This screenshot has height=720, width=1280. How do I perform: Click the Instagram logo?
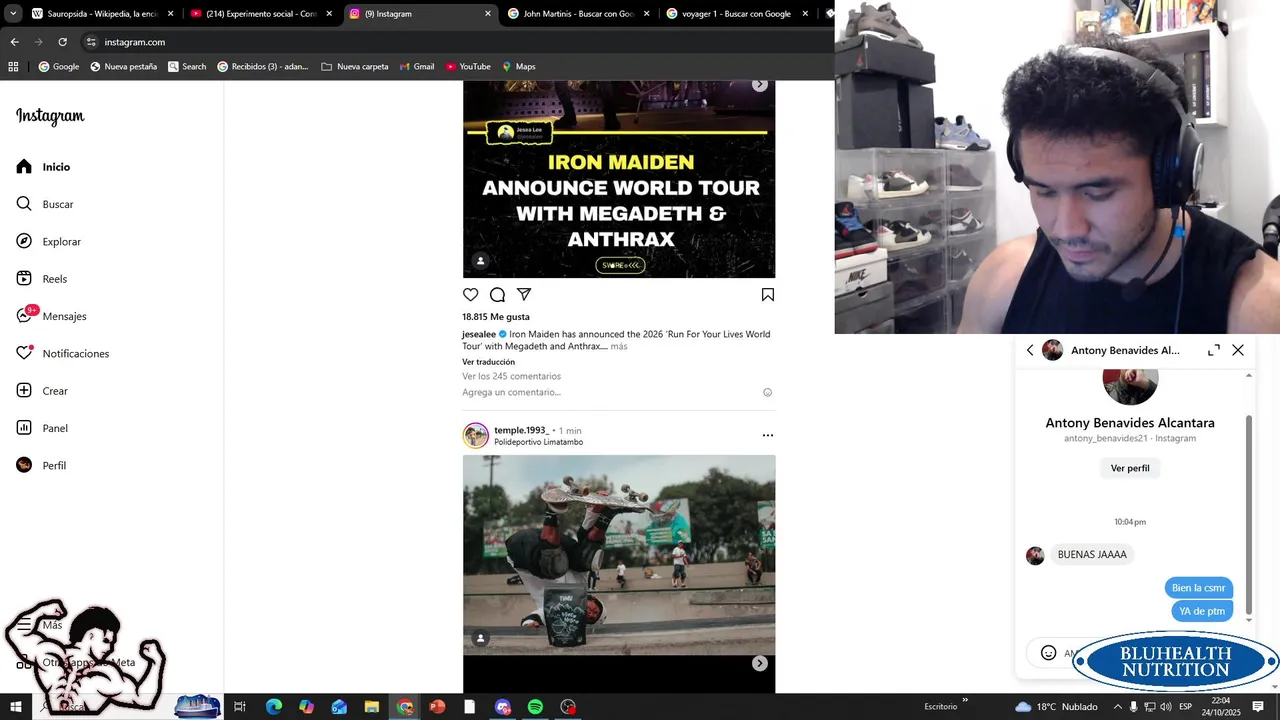pyautogui.click(x=50, y=116)
